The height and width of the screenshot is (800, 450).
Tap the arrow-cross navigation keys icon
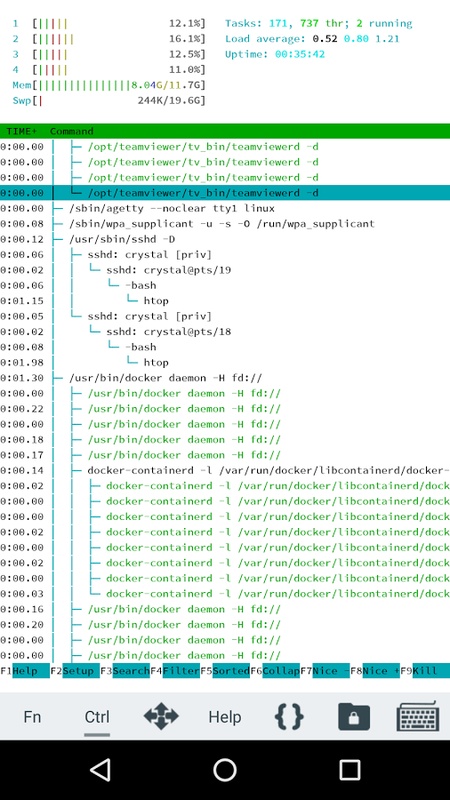(161, 716)
